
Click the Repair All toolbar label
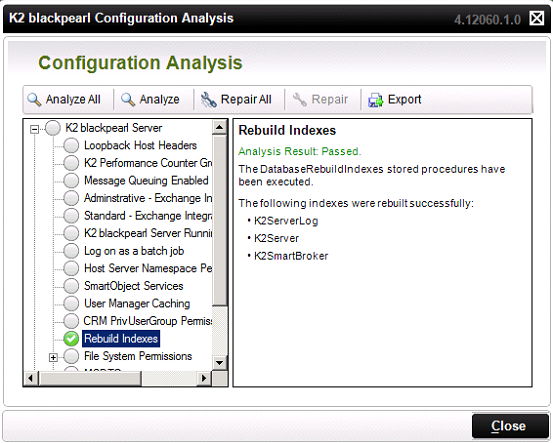point(246,99)
